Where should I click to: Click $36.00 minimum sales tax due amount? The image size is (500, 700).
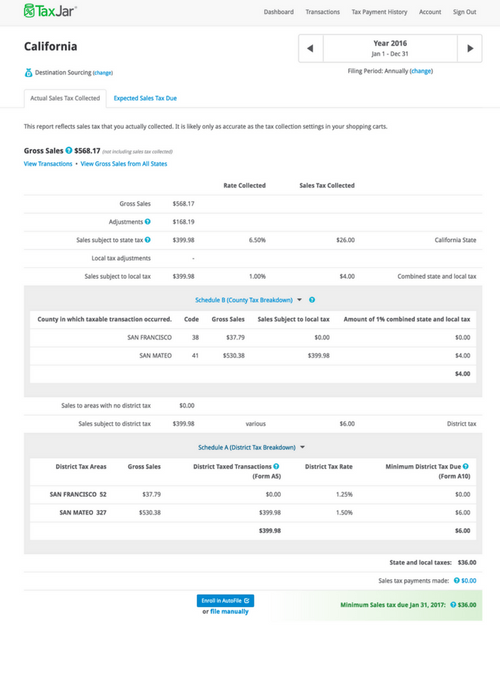tap(467, 605)
